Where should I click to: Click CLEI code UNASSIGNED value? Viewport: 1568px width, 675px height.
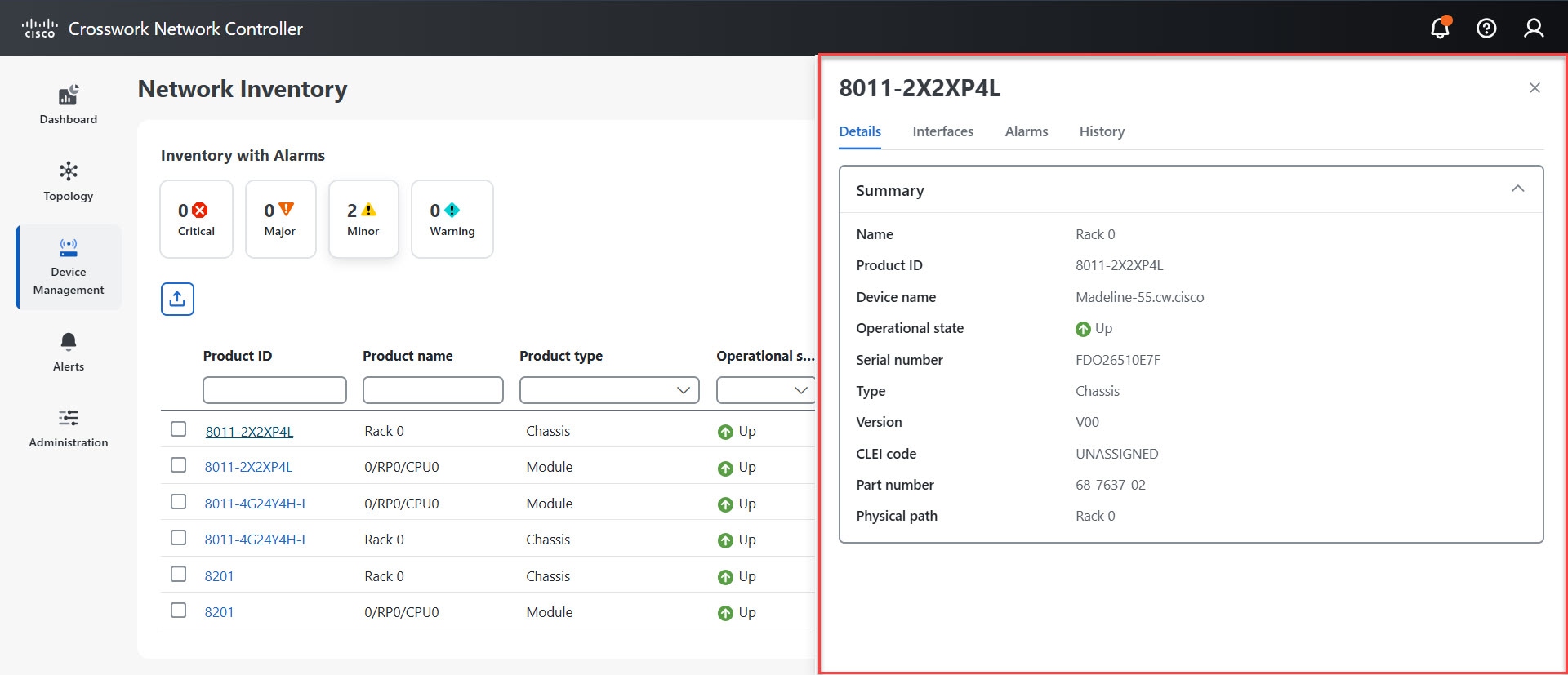click(x=1117, y=454)
